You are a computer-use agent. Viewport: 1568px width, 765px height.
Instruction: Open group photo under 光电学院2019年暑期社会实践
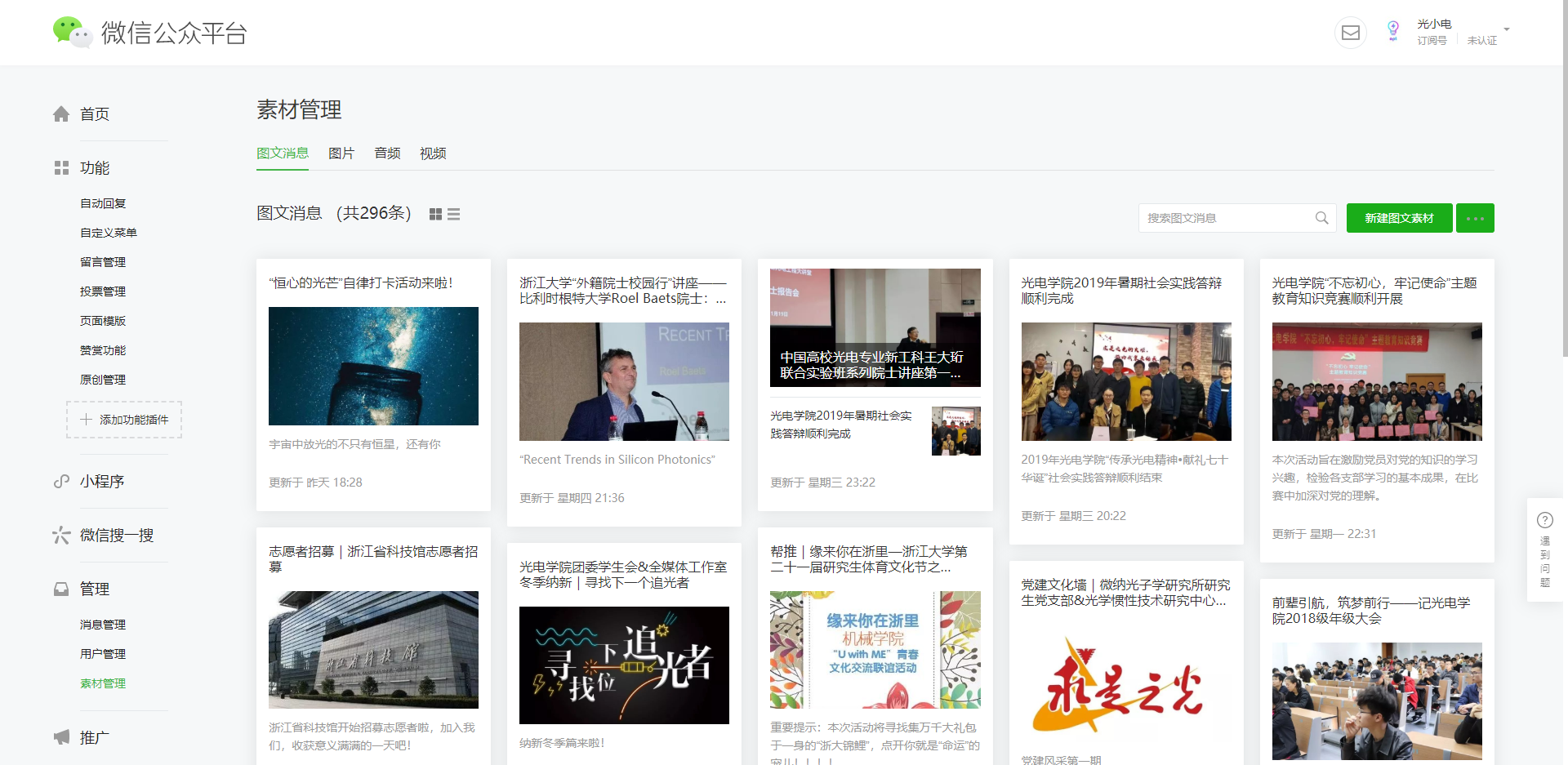(x=1126, y=381)
